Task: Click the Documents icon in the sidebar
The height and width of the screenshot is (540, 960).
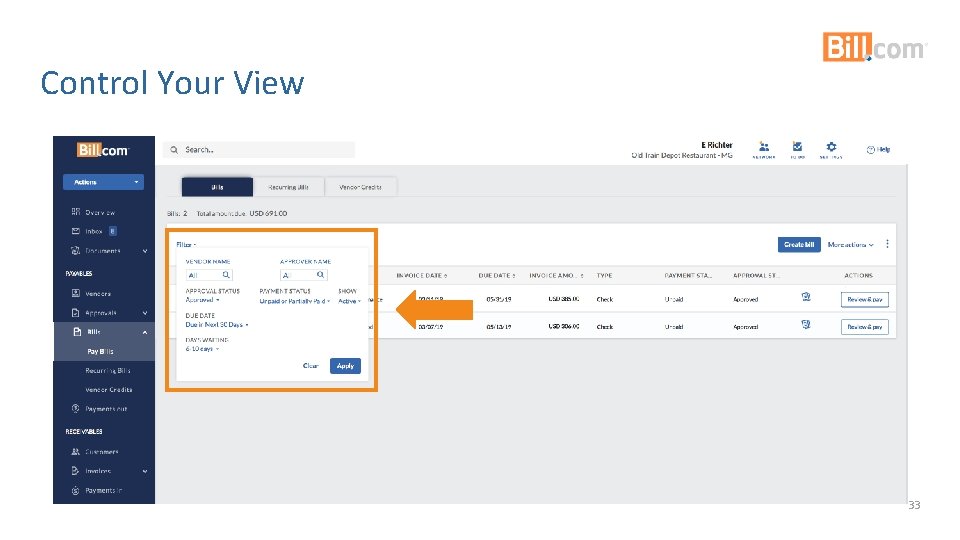Action: pos(76,251)
